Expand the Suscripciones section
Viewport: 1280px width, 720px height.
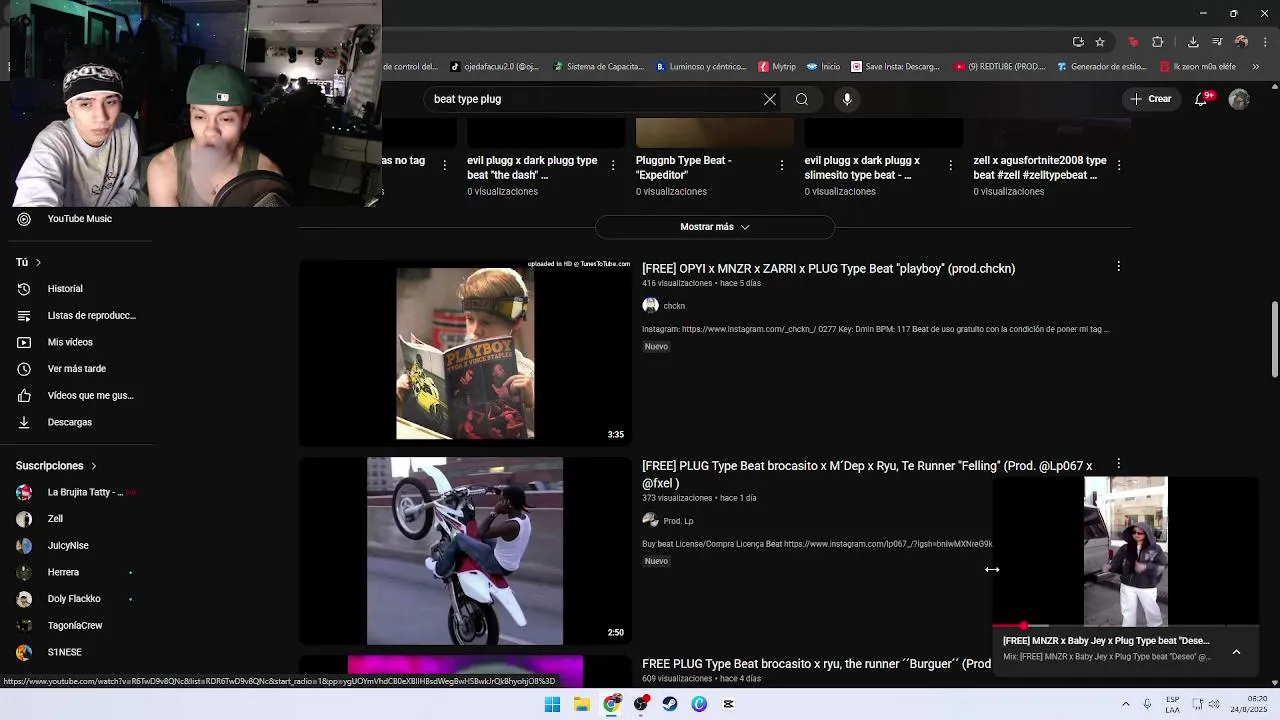click(56, 466)
